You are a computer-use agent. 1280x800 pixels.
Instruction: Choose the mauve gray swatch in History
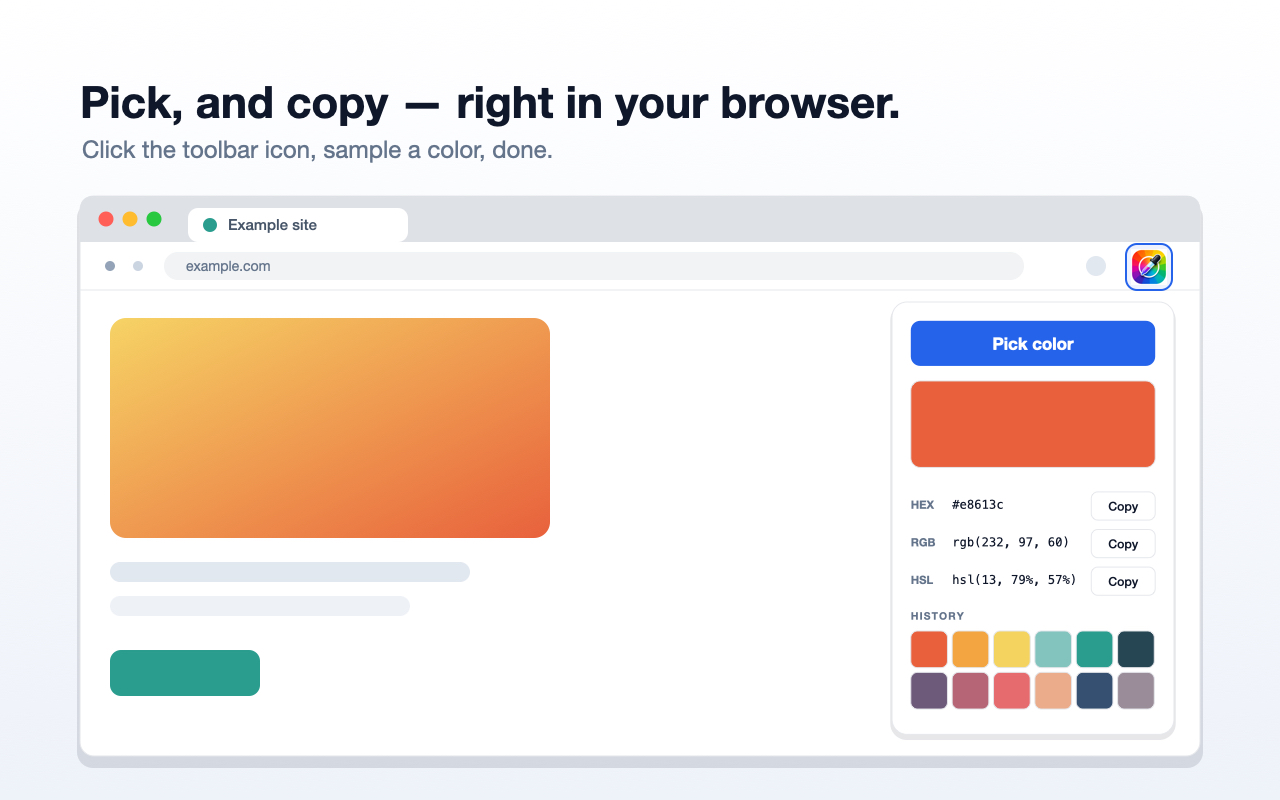[1136, 691]
